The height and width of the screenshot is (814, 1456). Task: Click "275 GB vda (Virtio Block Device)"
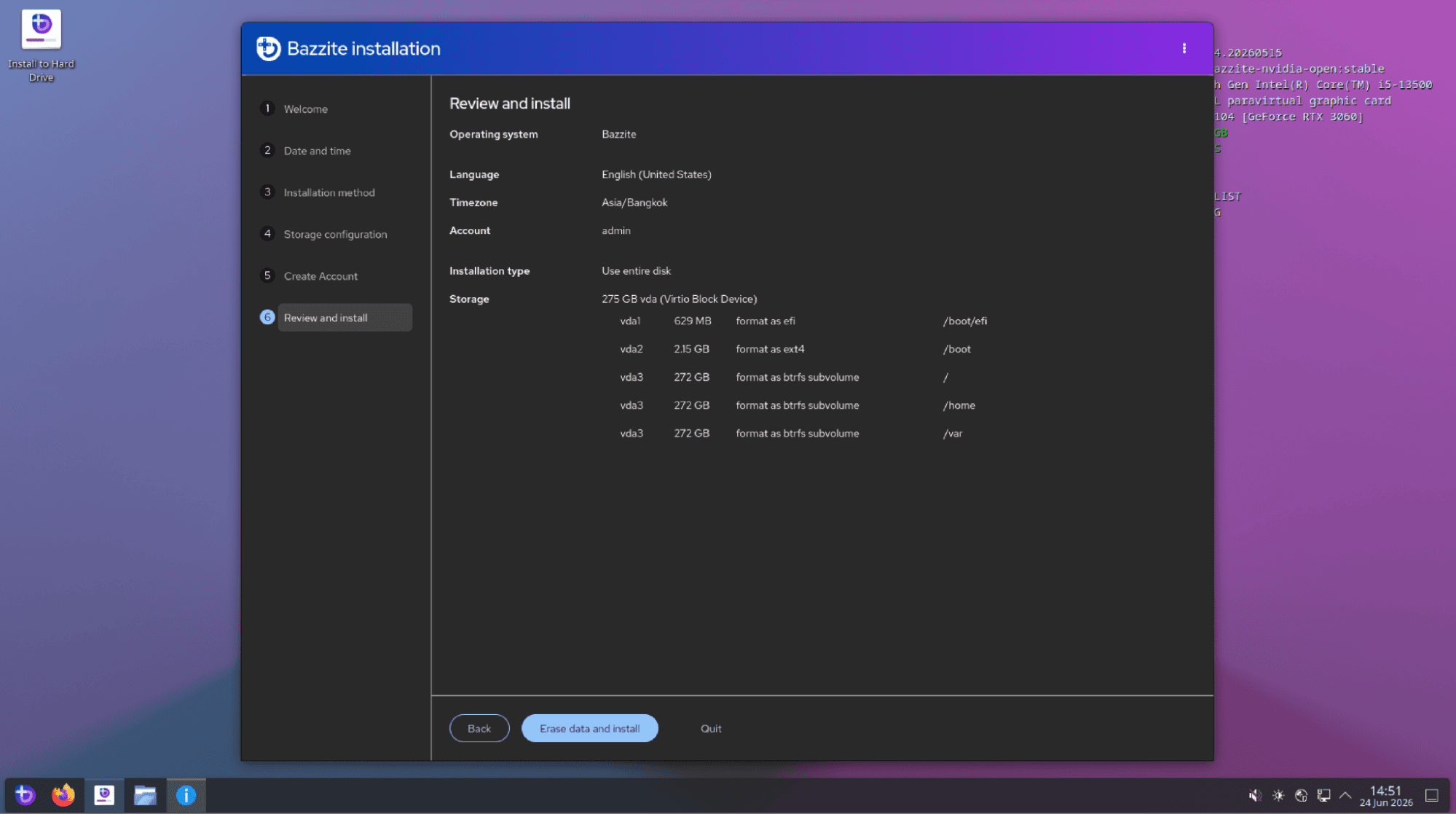point(680,299)
